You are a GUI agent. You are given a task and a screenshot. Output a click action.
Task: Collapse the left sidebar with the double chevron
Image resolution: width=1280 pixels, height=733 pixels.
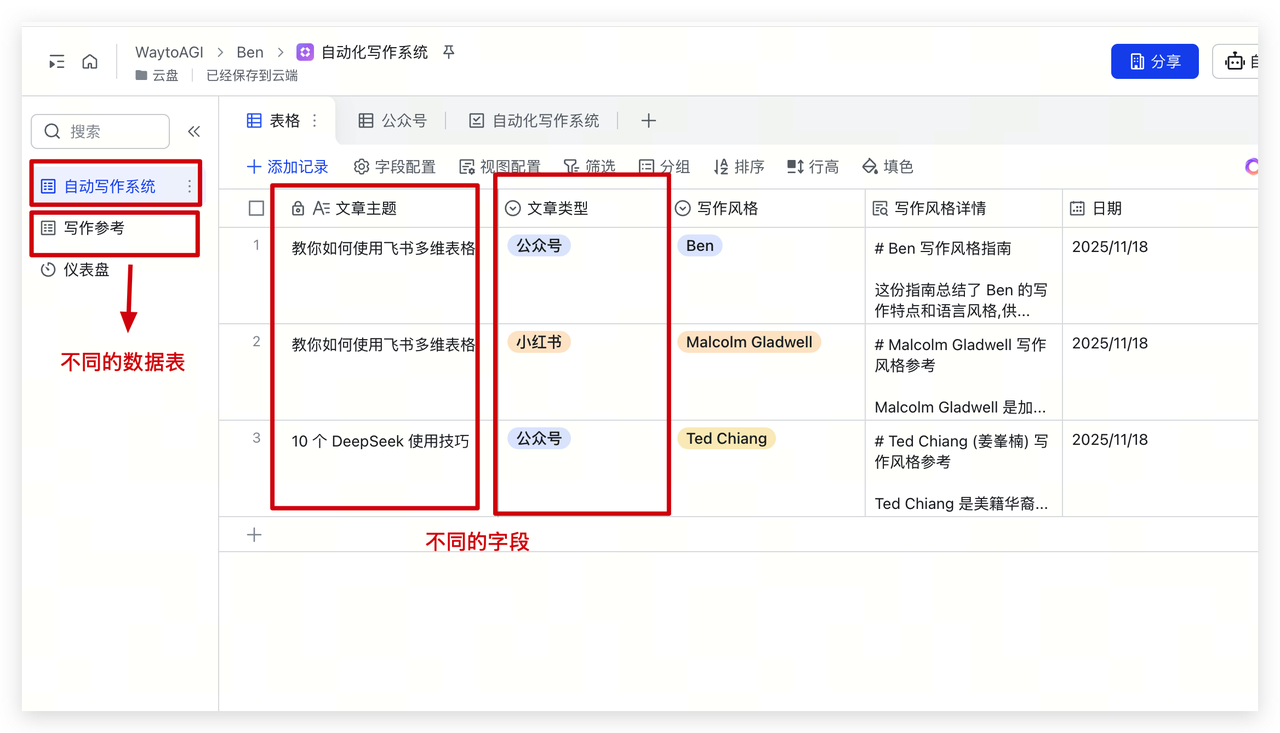tap(193, 131)
